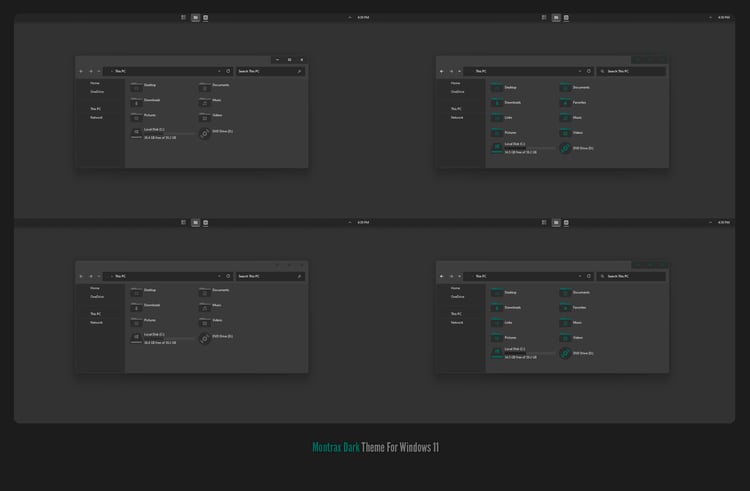This screenshot has height=491, width=750.
Task: Open Desktop folder in top-left Explorer window
Action: 136,87
